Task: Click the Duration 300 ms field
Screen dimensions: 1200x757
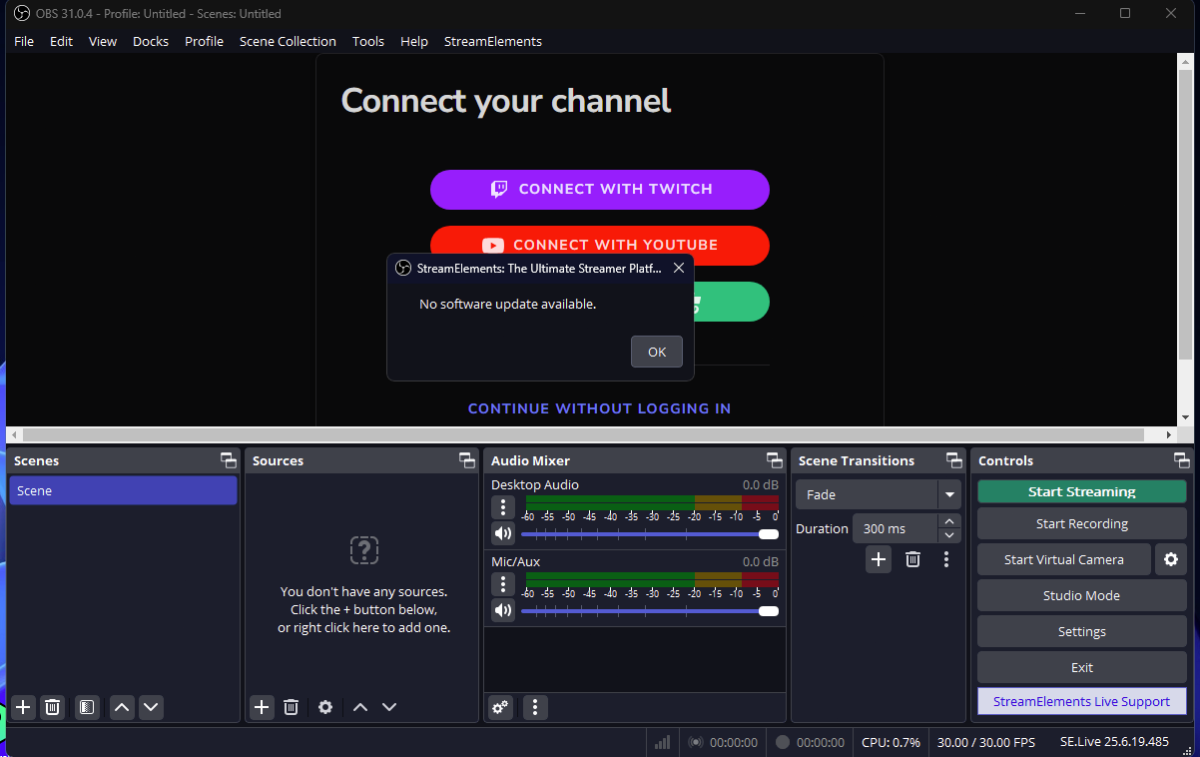Action: click(x=895, y=528)
